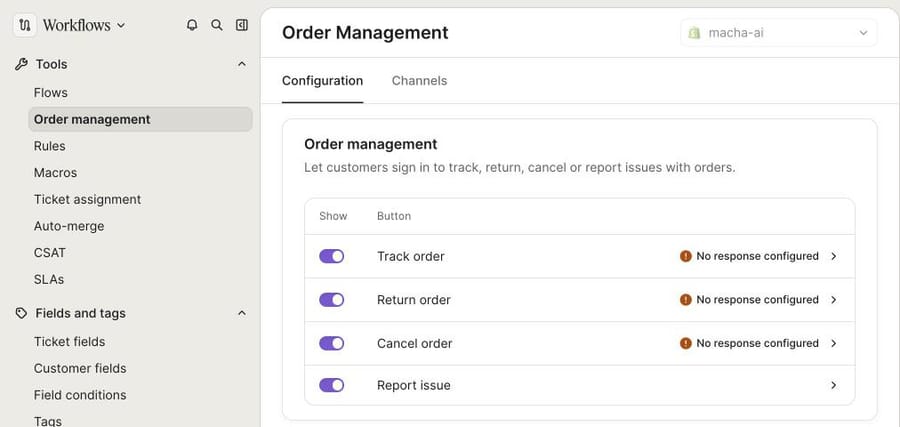Image resolution: width=900 pixels, height=427 pixels.
Task: Collapse the Fields and tags chevron
Action: tap(242, 313)
